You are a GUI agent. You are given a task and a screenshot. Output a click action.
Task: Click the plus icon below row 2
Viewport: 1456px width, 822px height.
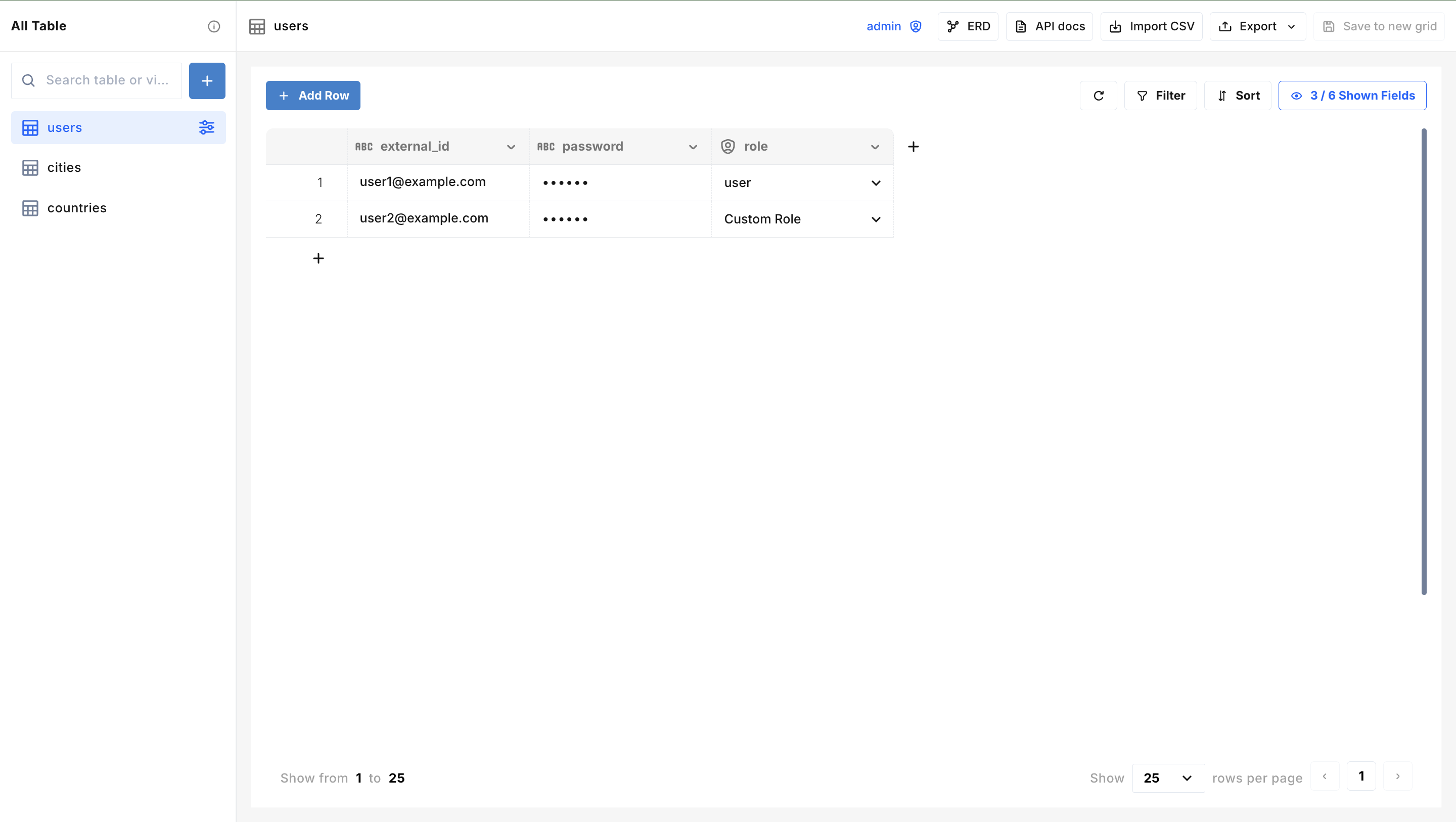click(x=318, y=258)
